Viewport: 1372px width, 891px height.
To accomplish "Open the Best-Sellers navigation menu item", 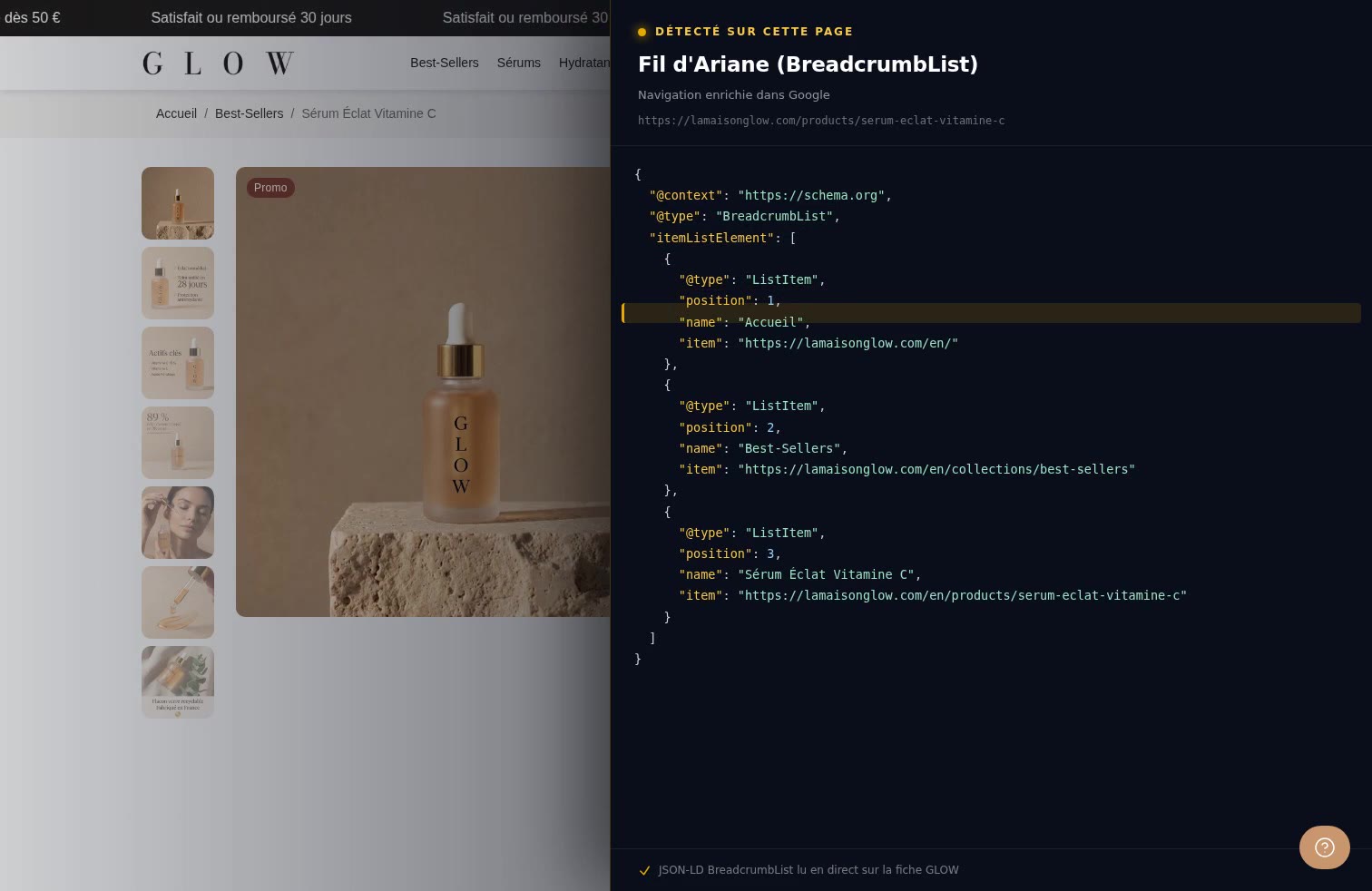I will (x=445, y=63).
